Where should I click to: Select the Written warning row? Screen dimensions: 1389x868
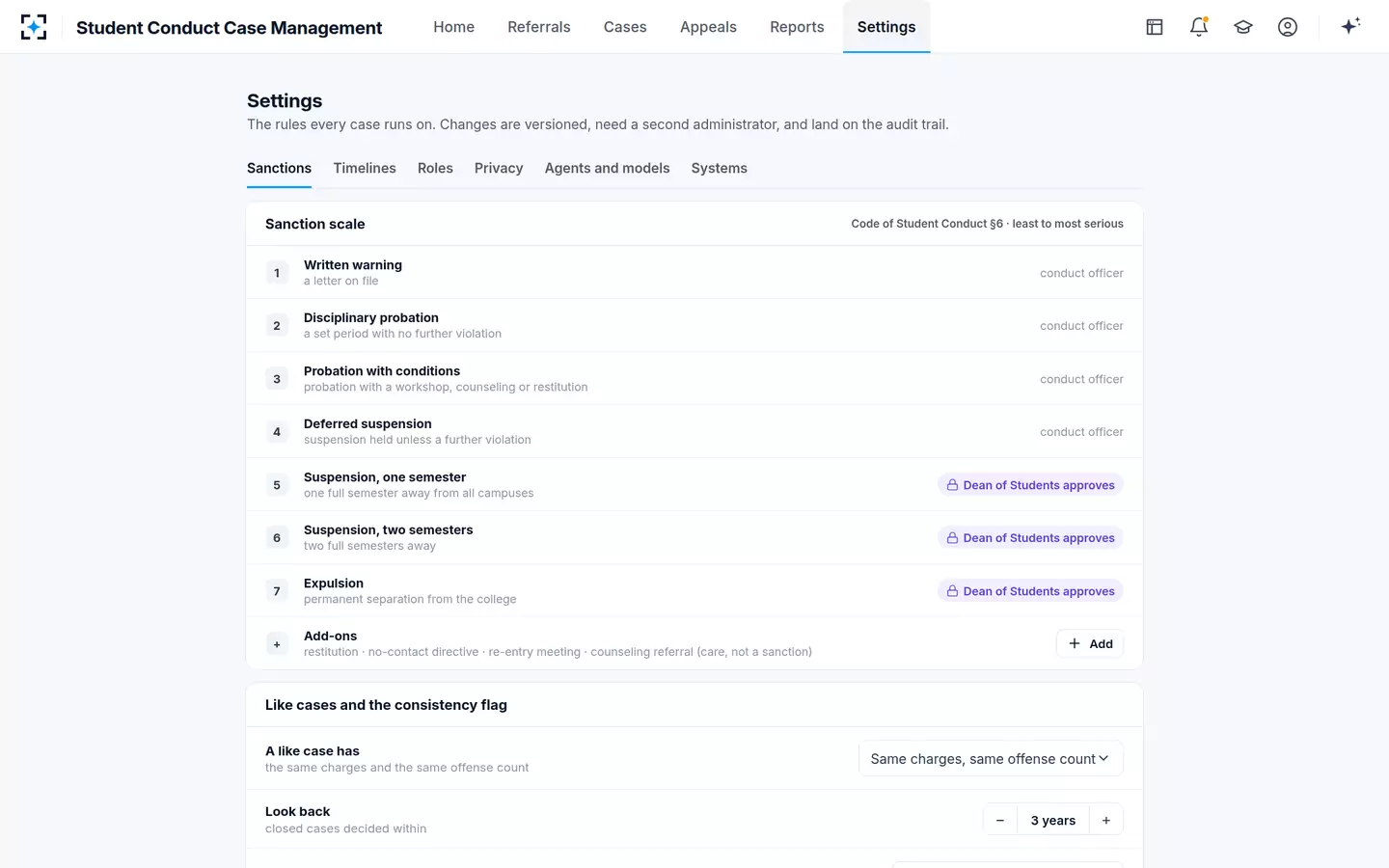click(x=694, y=273)
